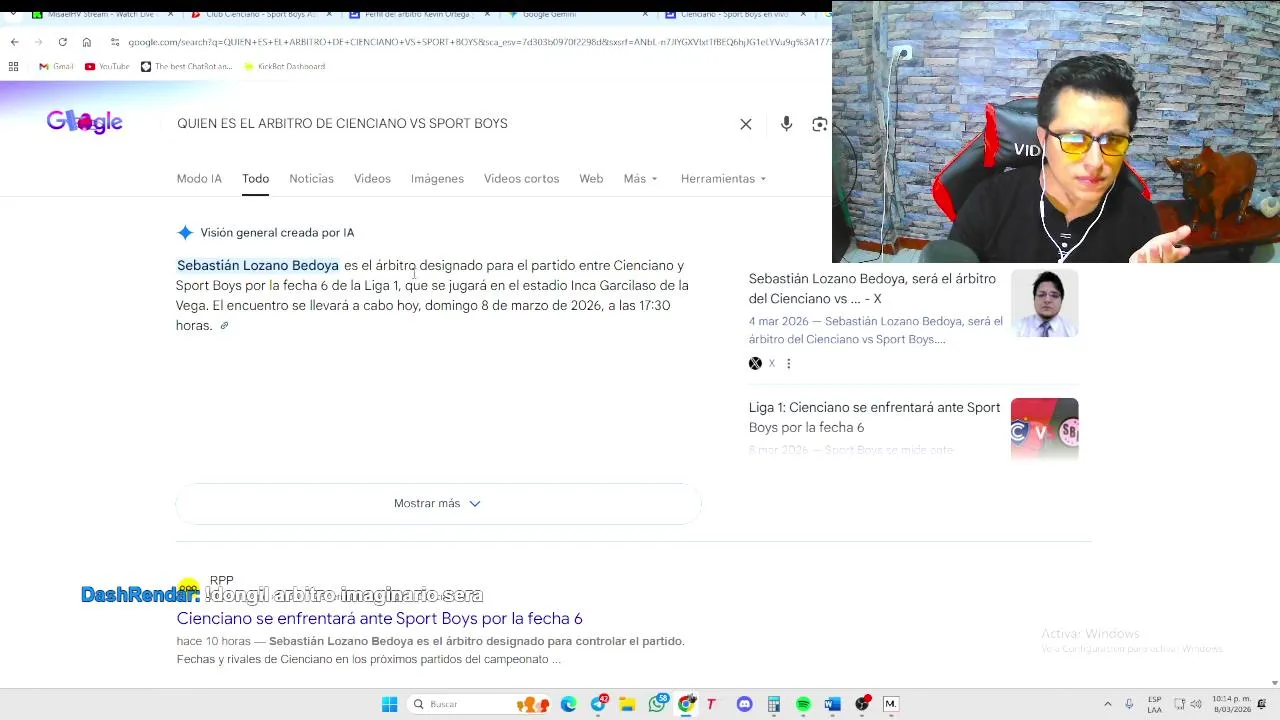
Task: Open the referee photo thumbnail
Action: point(1044,303)
